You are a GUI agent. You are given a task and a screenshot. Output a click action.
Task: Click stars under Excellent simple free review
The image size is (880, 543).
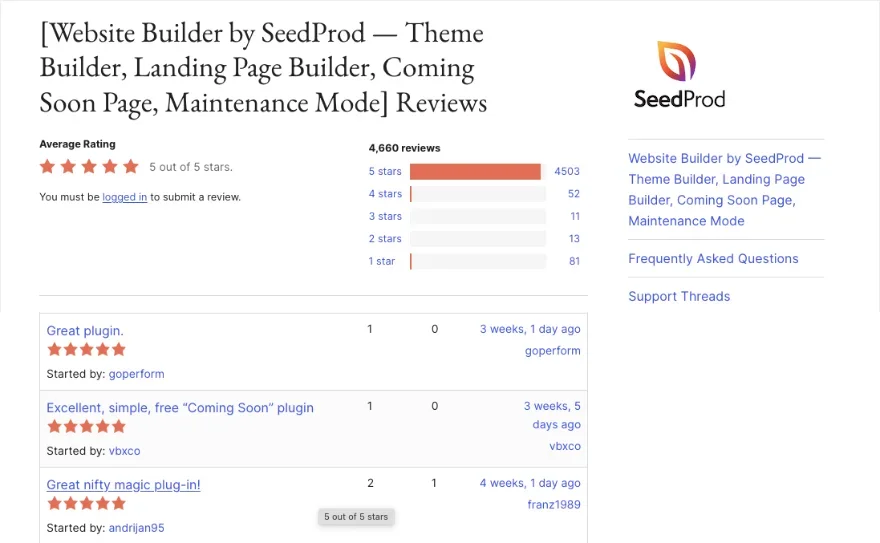tap(86, 427)
